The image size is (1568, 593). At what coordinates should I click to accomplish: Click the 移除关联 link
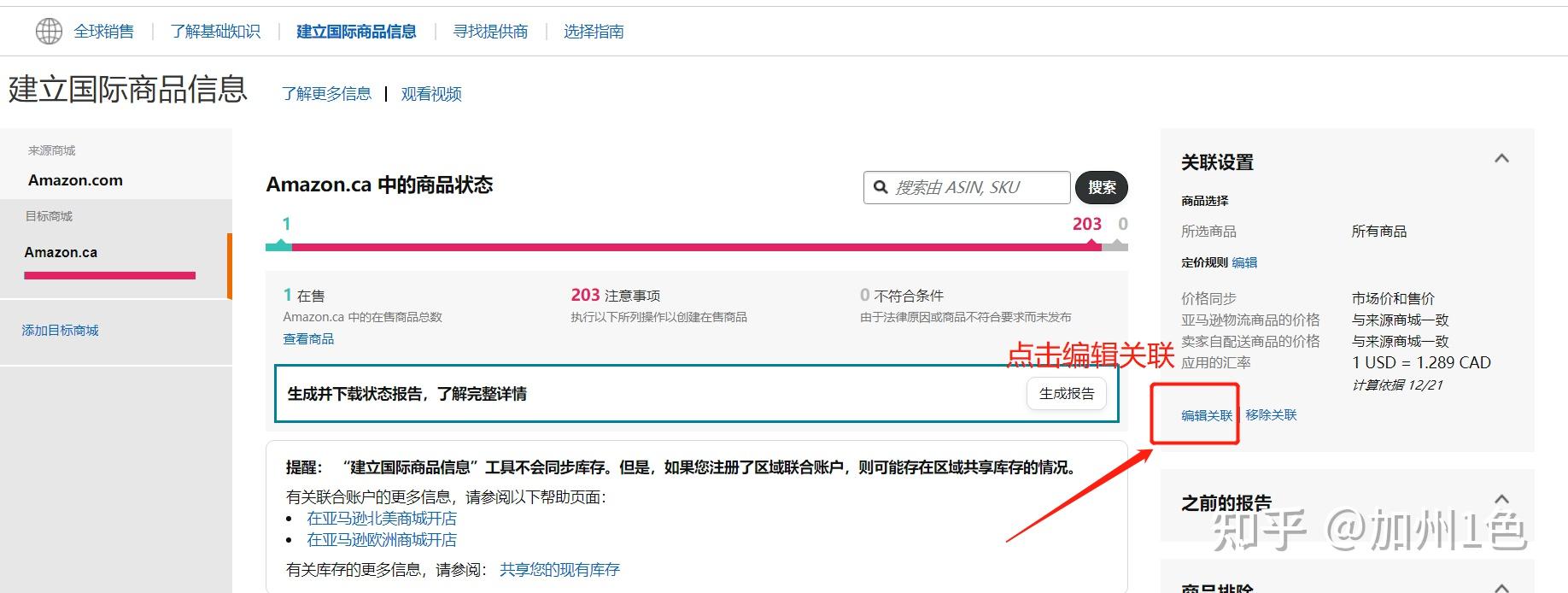[x=1271, y=415]
